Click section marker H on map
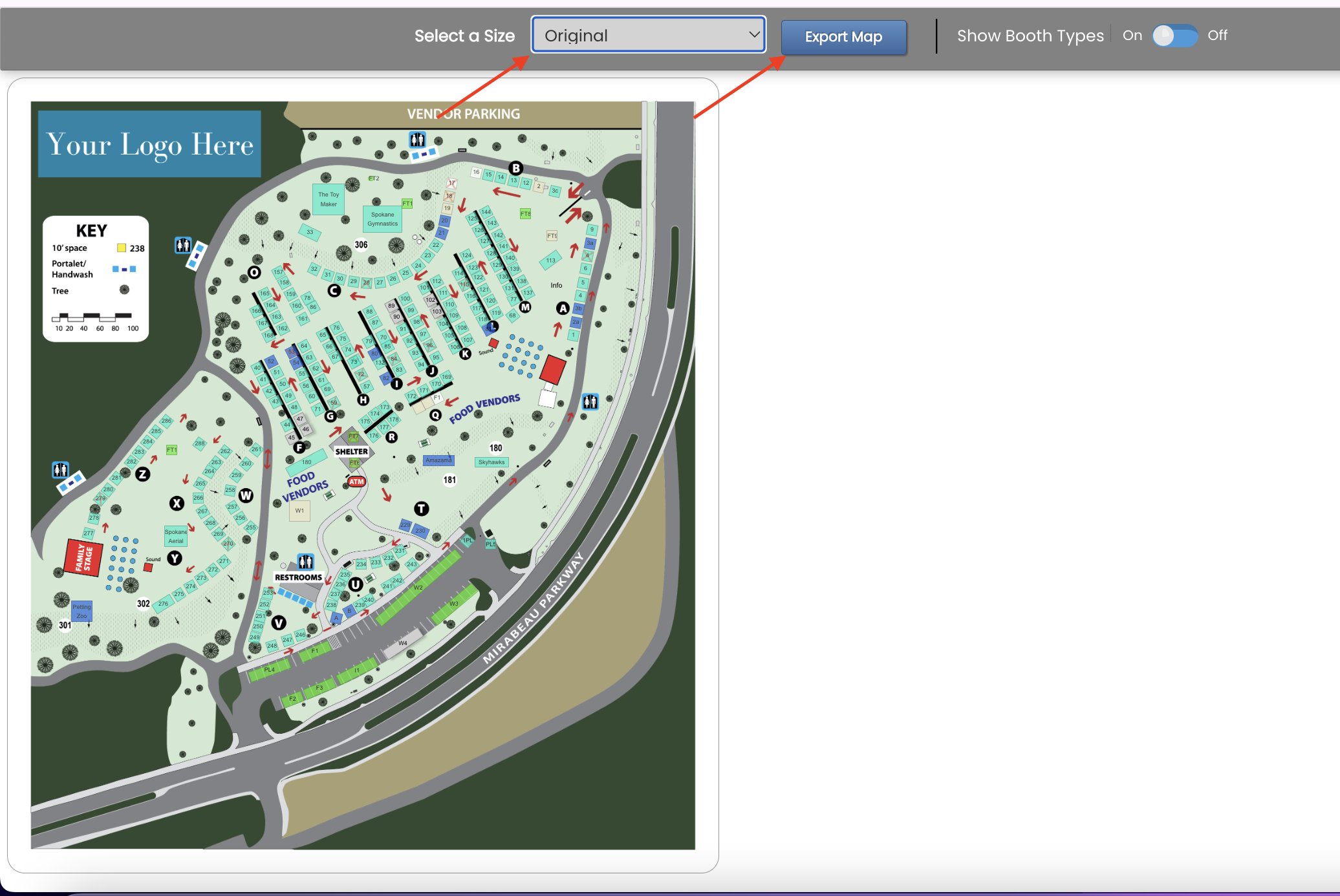This screenshot has height=896, width=1340. [x=363, y=400]
